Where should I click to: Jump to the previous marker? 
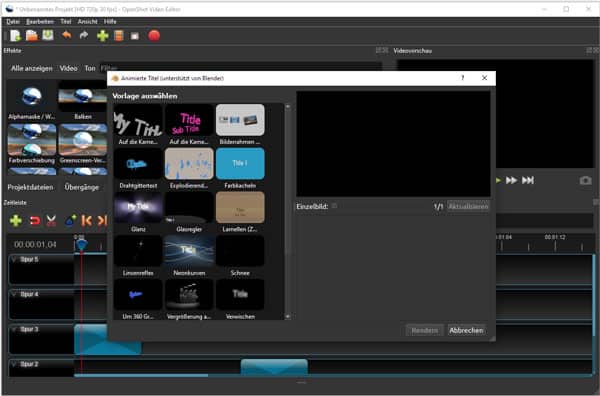pyautogui.click(x=87, y=221)
